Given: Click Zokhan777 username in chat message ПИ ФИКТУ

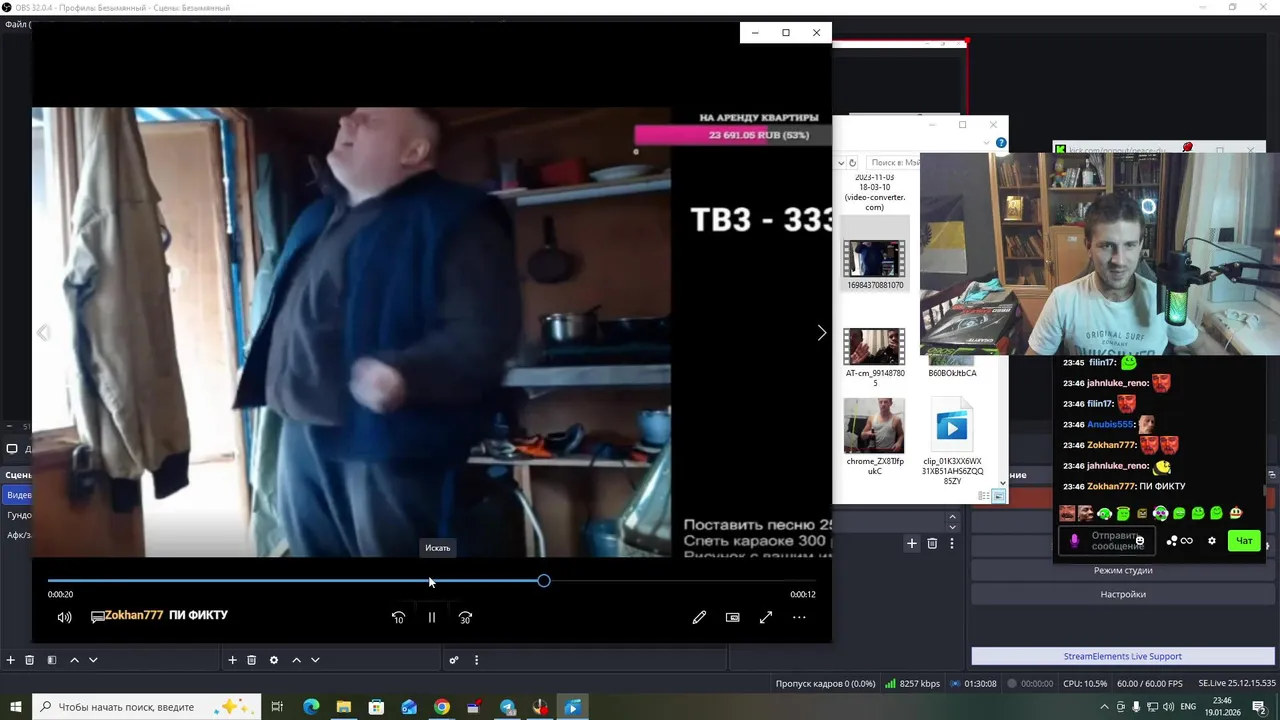Looking at the screenshot, I should tap(1112, 486).
